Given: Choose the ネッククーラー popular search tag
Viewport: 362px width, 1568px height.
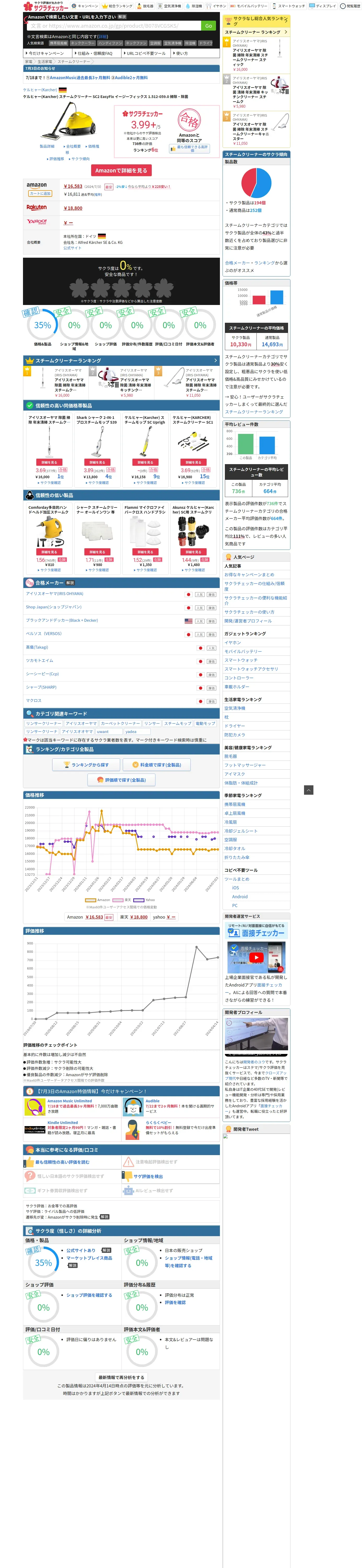Looking at the screenshot, I should tap(83, 43).
